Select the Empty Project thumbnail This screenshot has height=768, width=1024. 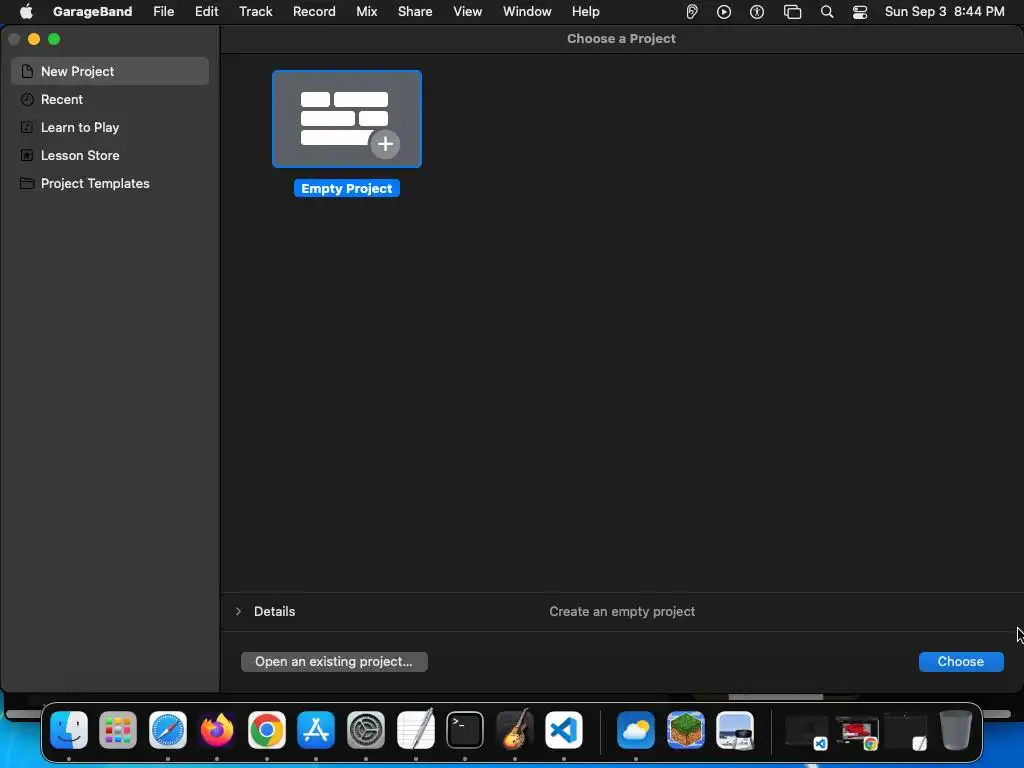[347, 119]
